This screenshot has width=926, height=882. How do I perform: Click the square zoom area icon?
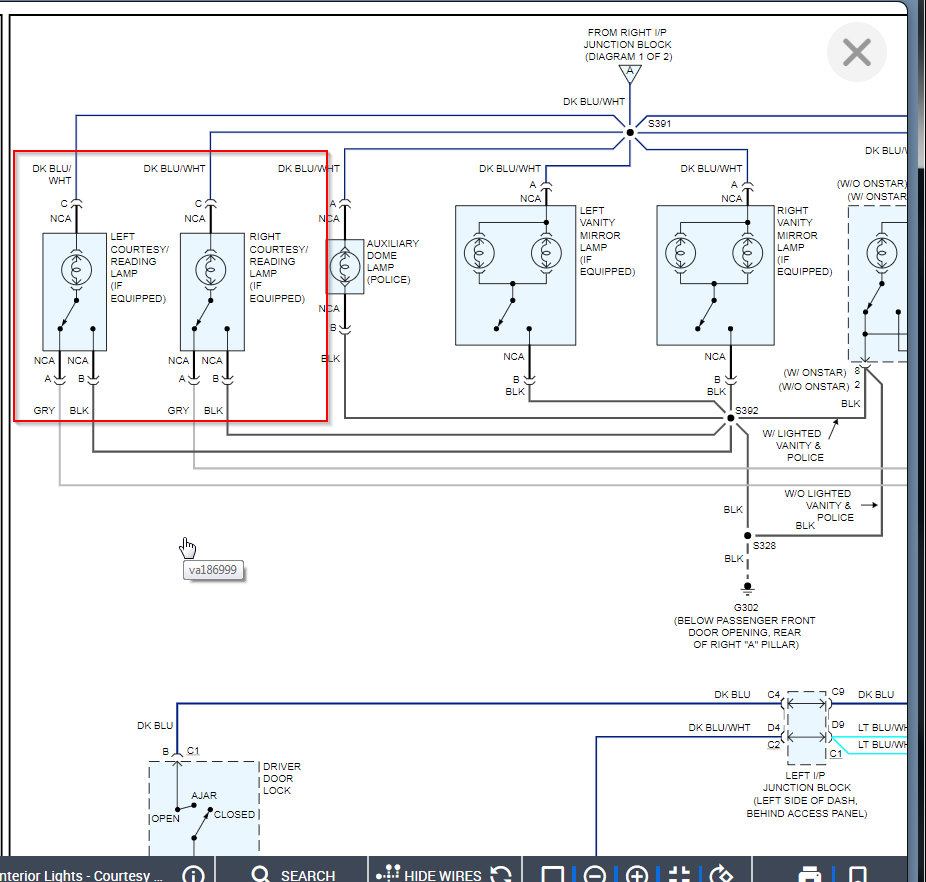coord(553,874)
